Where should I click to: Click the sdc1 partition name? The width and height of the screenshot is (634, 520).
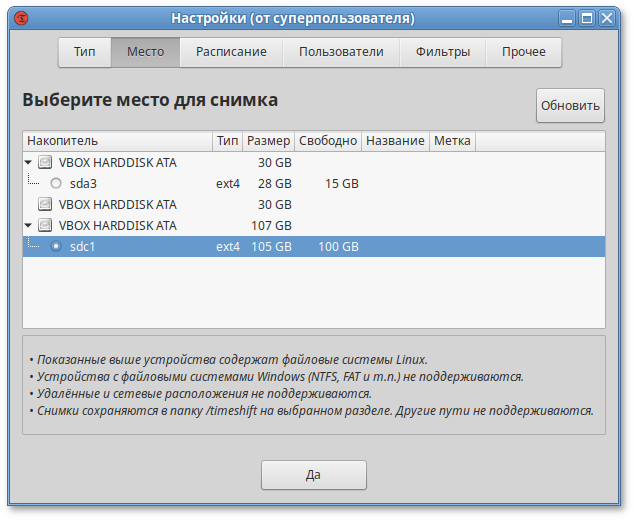pyautogui.click(x=82, y=246)
